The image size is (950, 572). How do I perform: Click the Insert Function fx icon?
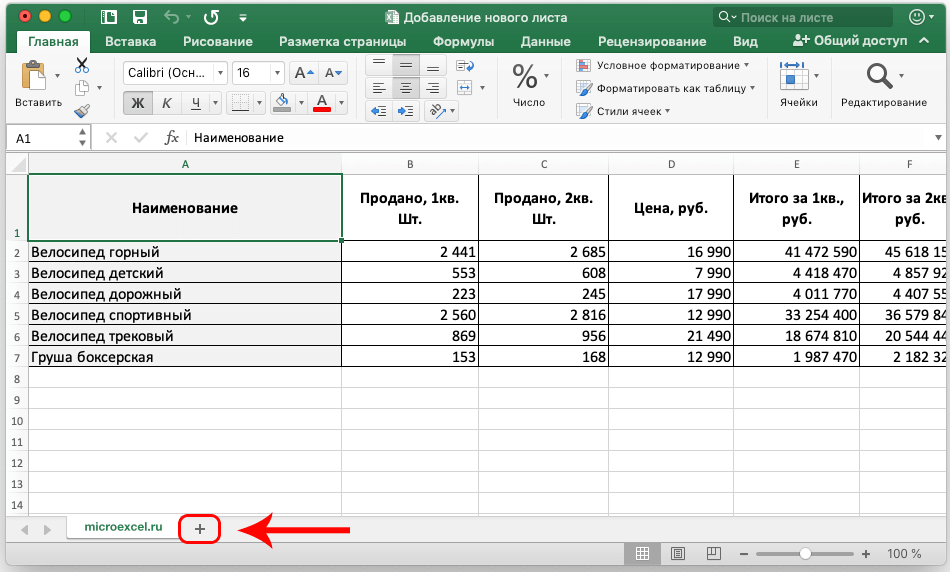tap(172, 137)
